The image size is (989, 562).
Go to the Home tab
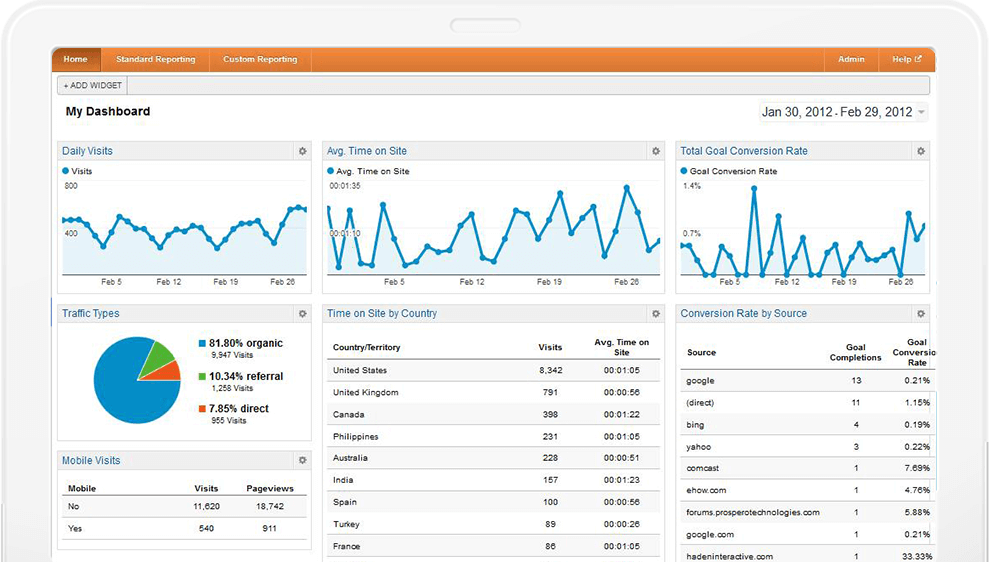point(75,59)
